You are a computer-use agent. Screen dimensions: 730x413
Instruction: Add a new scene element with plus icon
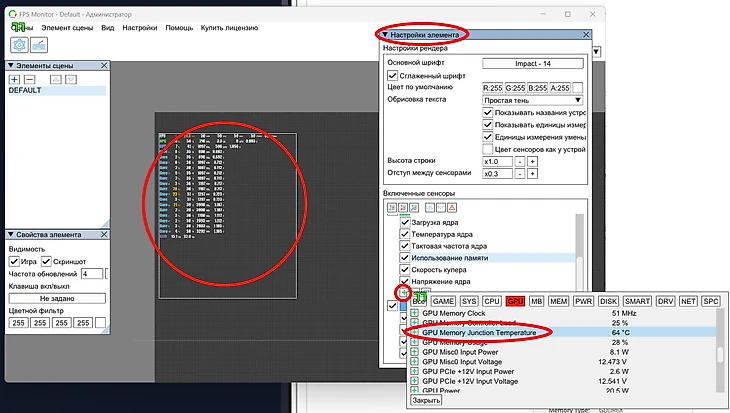click(14, 79)
